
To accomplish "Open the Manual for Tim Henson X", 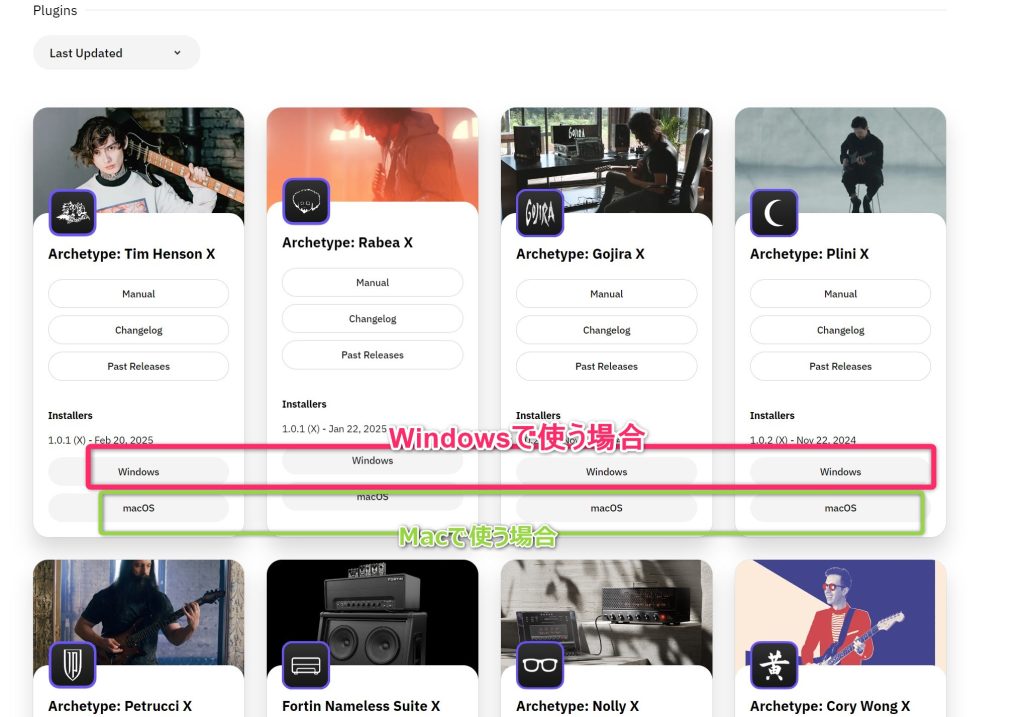I will (138, 294).
